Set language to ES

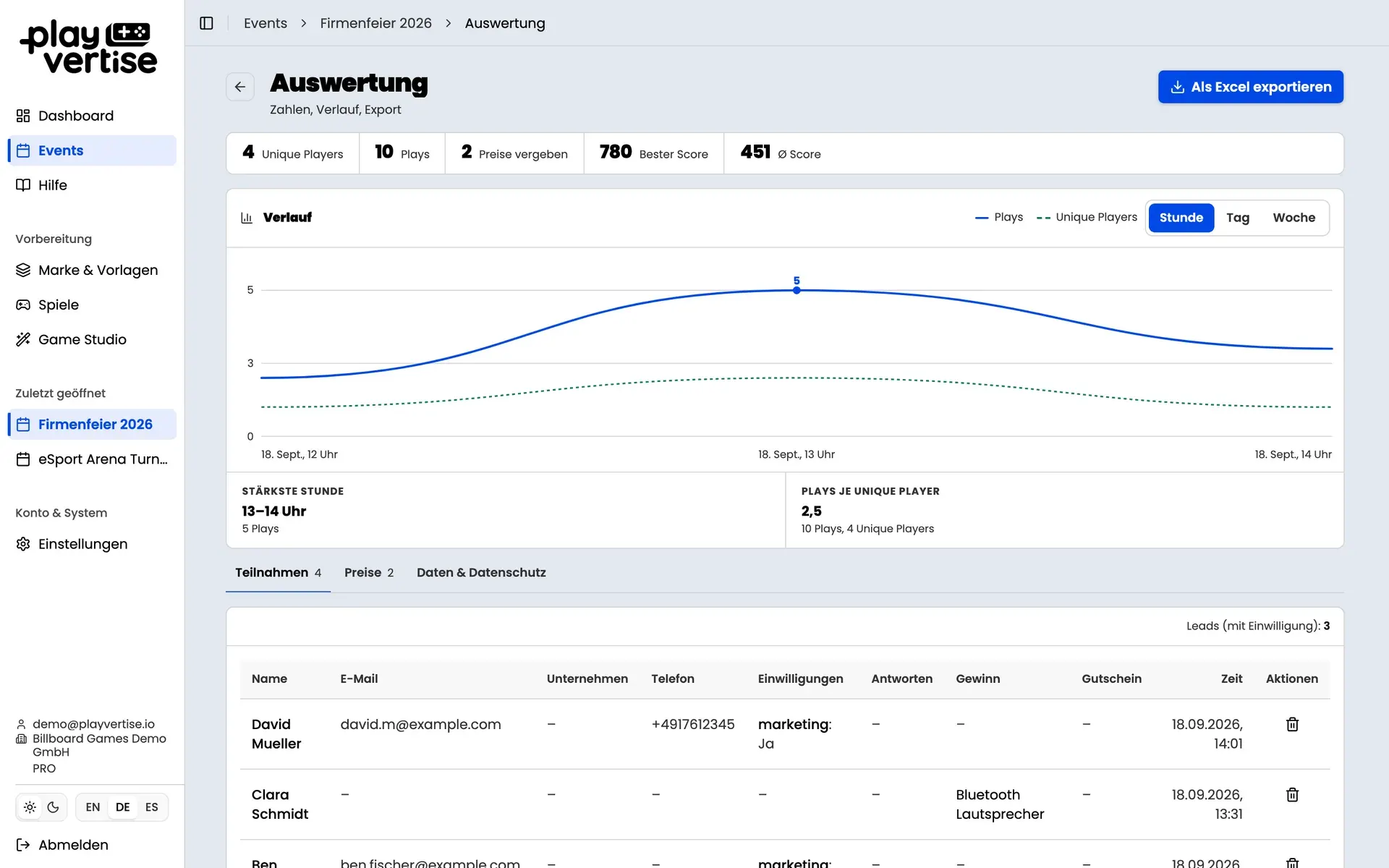click(151, 807)
